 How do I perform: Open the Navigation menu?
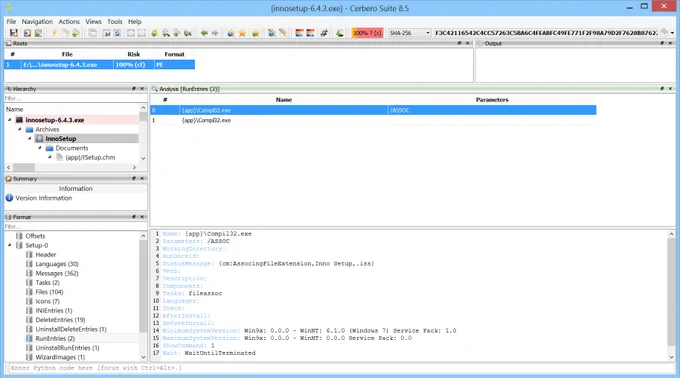pyautogui.click(x=37, y=22)
